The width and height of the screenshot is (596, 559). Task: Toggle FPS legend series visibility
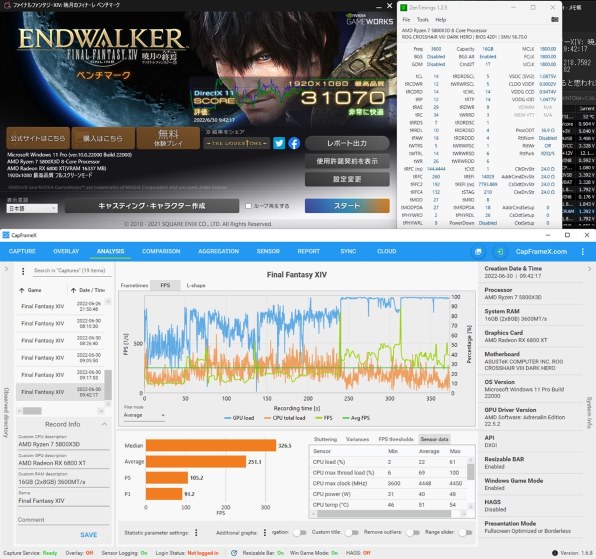click(x=324, y=418)
